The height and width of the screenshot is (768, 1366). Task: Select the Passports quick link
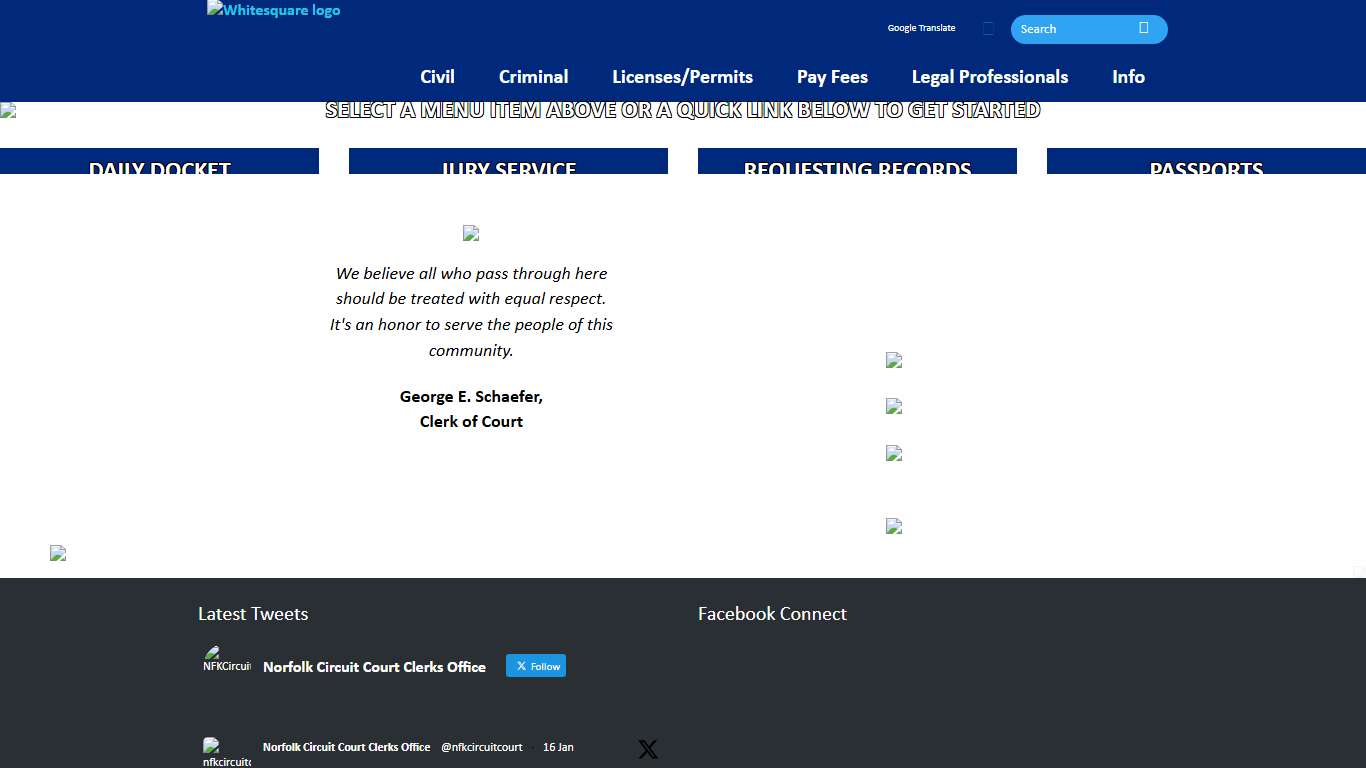point(1206,163)
